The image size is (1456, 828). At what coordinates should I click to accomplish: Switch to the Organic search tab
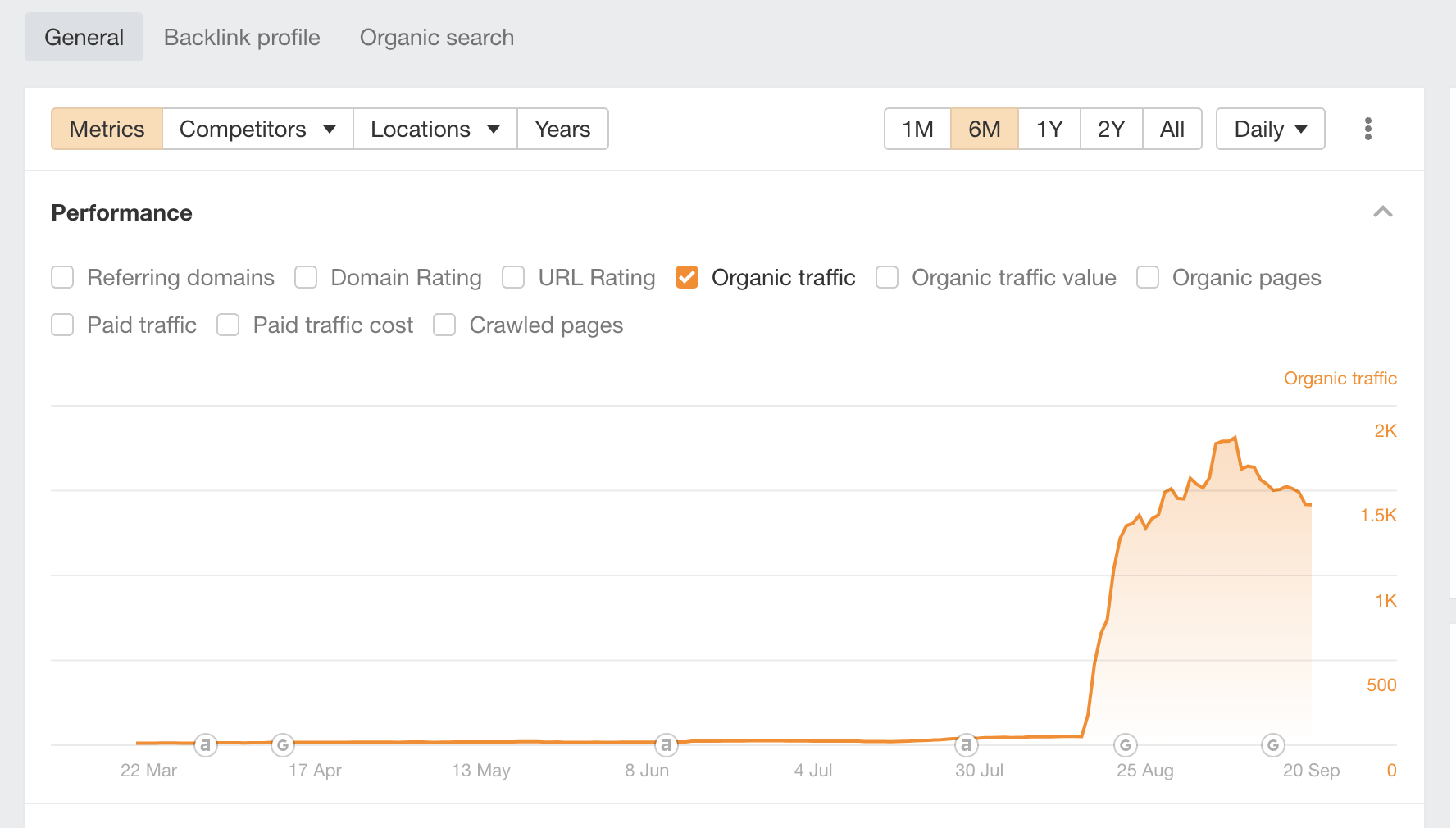(x=436, y=37)
